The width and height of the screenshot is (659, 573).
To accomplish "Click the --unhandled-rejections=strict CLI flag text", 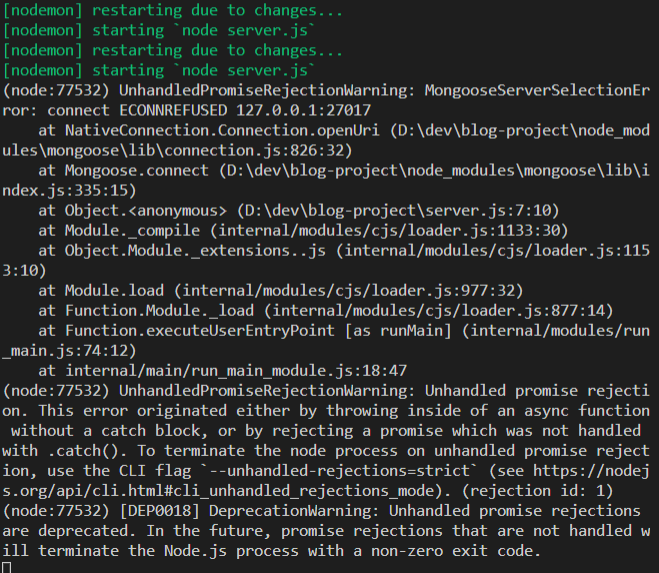I will pyautogui.click(x=339, y=471).
